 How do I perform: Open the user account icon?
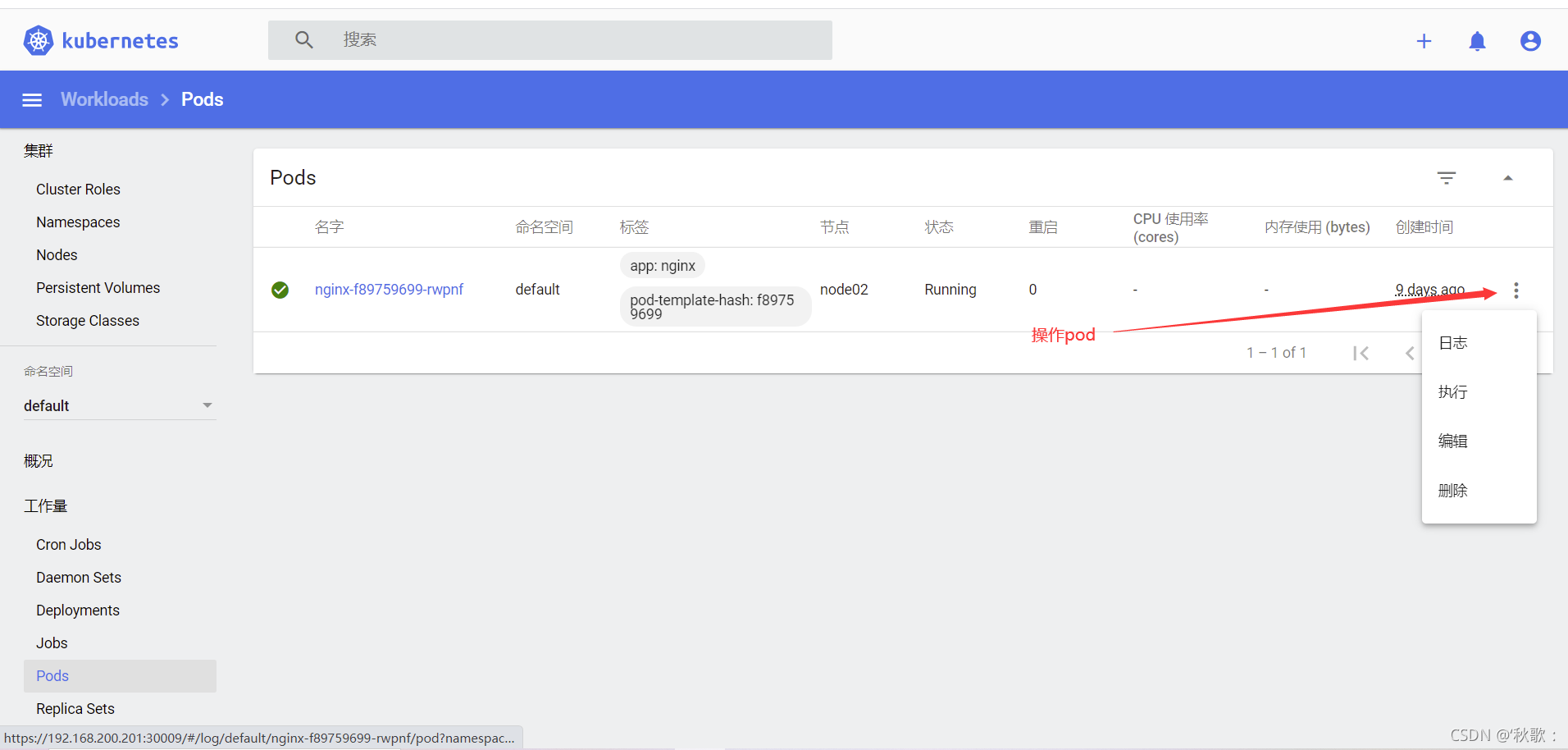(x=1530, y=41)
